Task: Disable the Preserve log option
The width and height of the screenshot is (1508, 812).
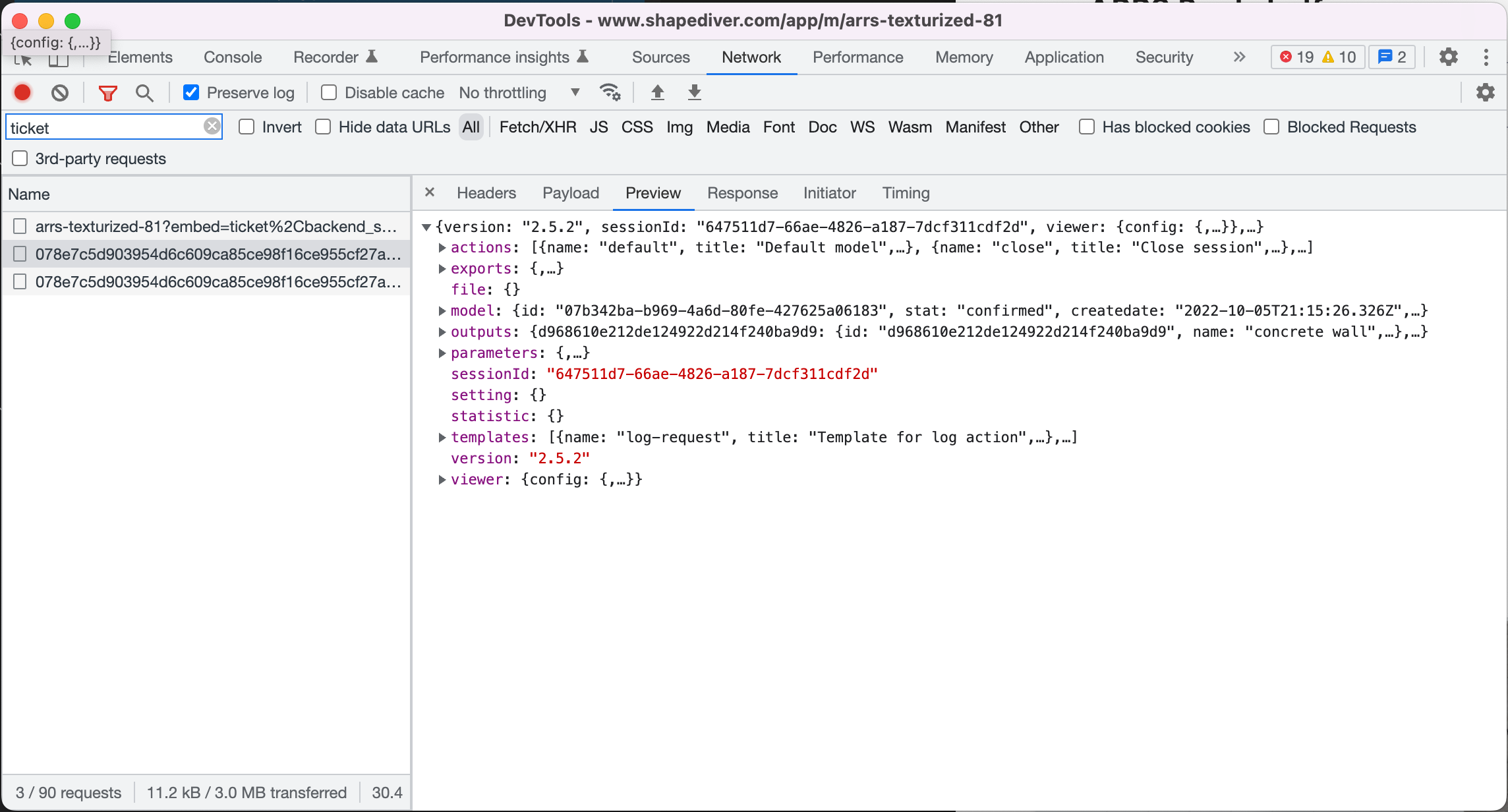Action: [x=191, y=92]
